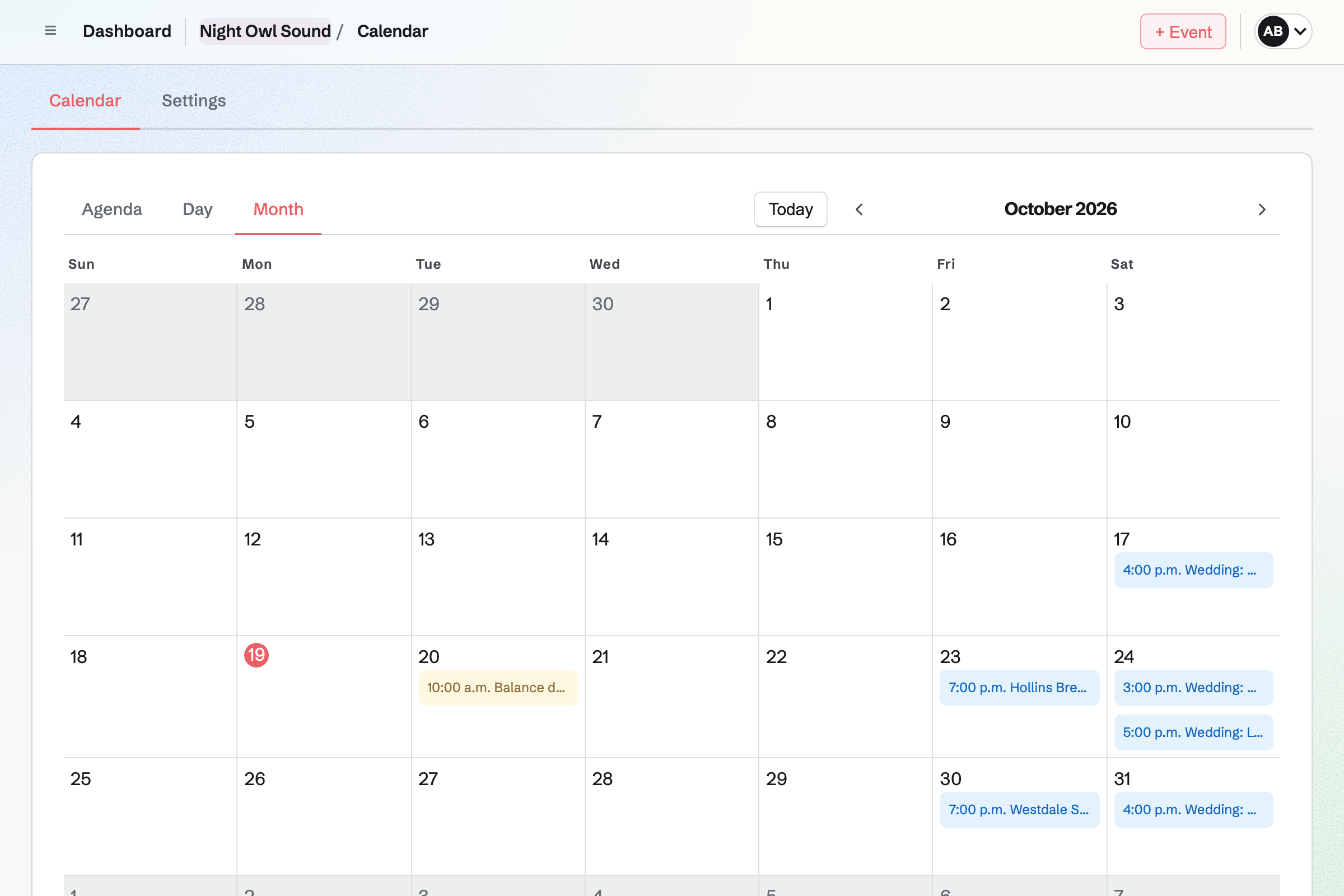Select day cell October 1
This screenshot has height=896, width=1344.
[x=845, y=342]
